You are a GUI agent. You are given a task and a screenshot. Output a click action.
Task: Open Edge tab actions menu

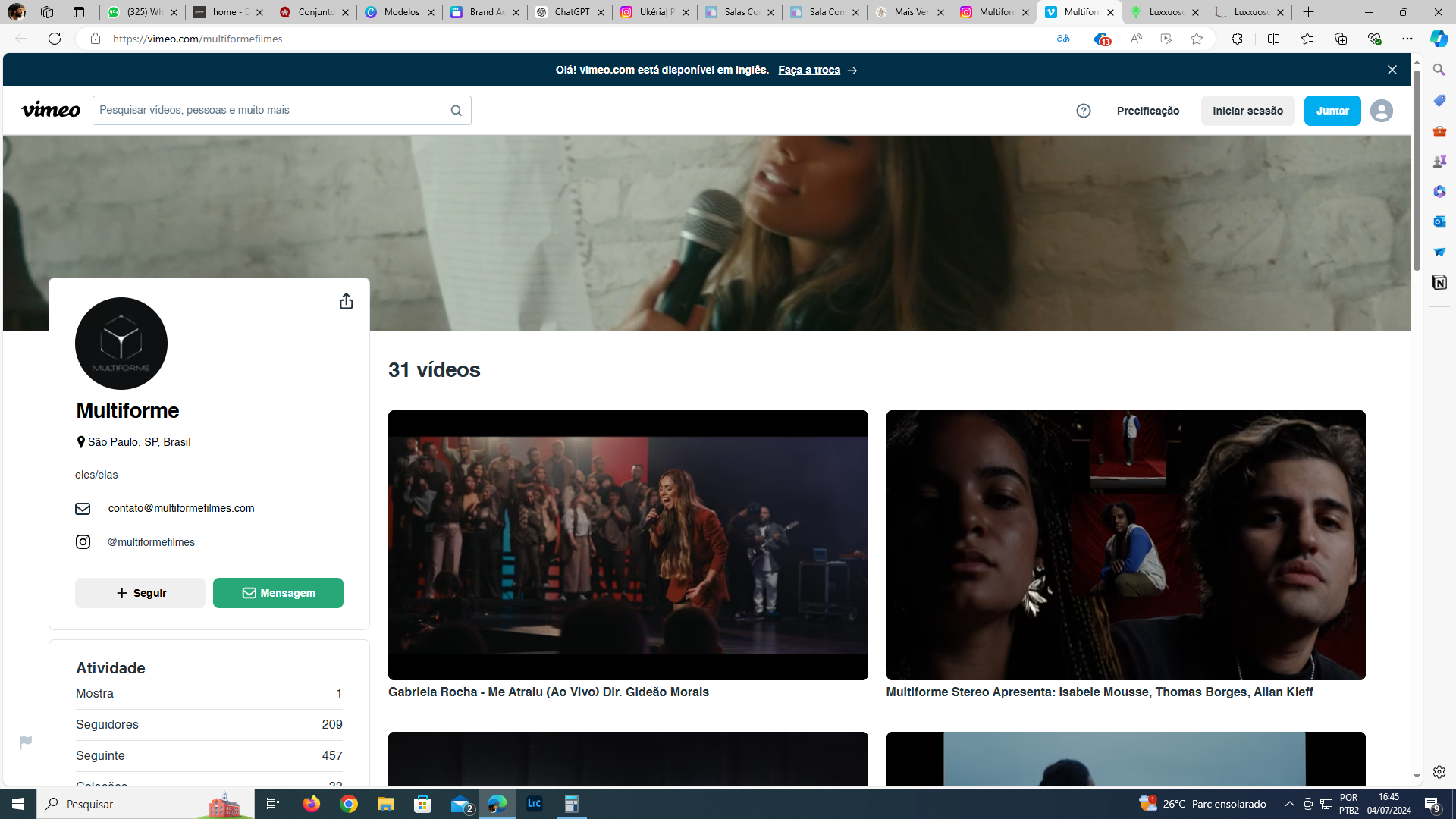pyautogui.click(x=79, y=12)
